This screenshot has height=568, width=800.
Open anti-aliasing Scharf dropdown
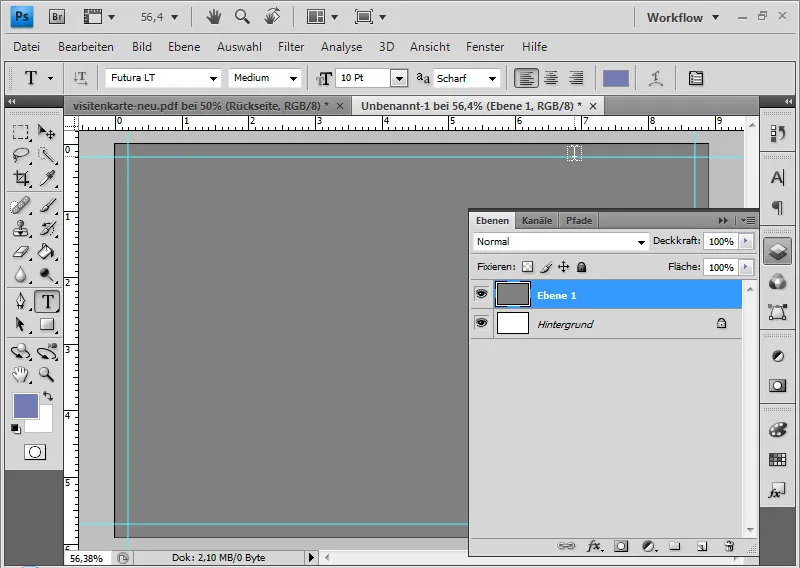point(492,79)
